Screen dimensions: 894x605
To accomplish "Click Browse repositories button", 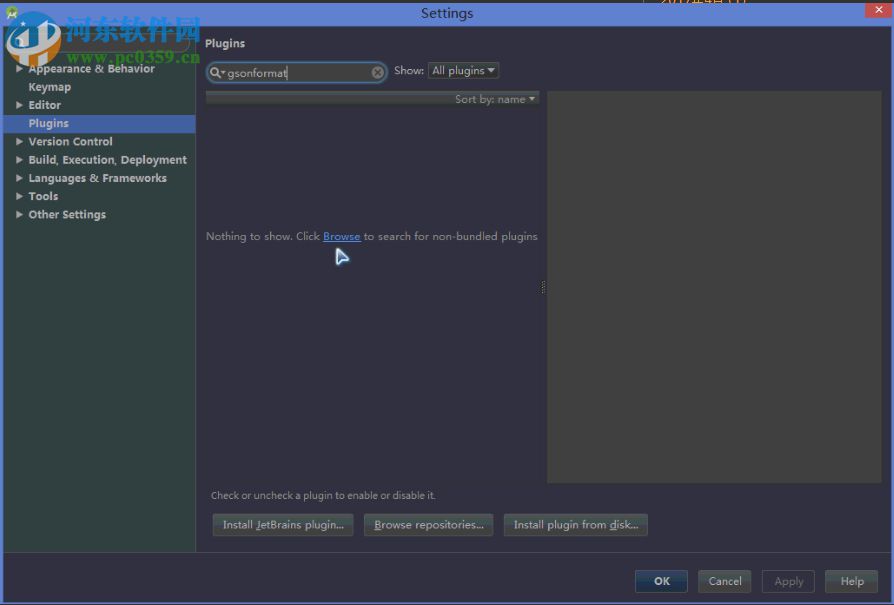I will pos(428,524).
